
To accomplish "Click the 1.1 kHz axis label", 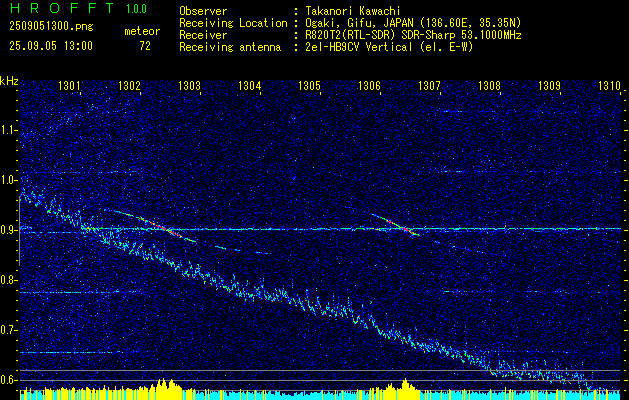I will click(9, 130).
